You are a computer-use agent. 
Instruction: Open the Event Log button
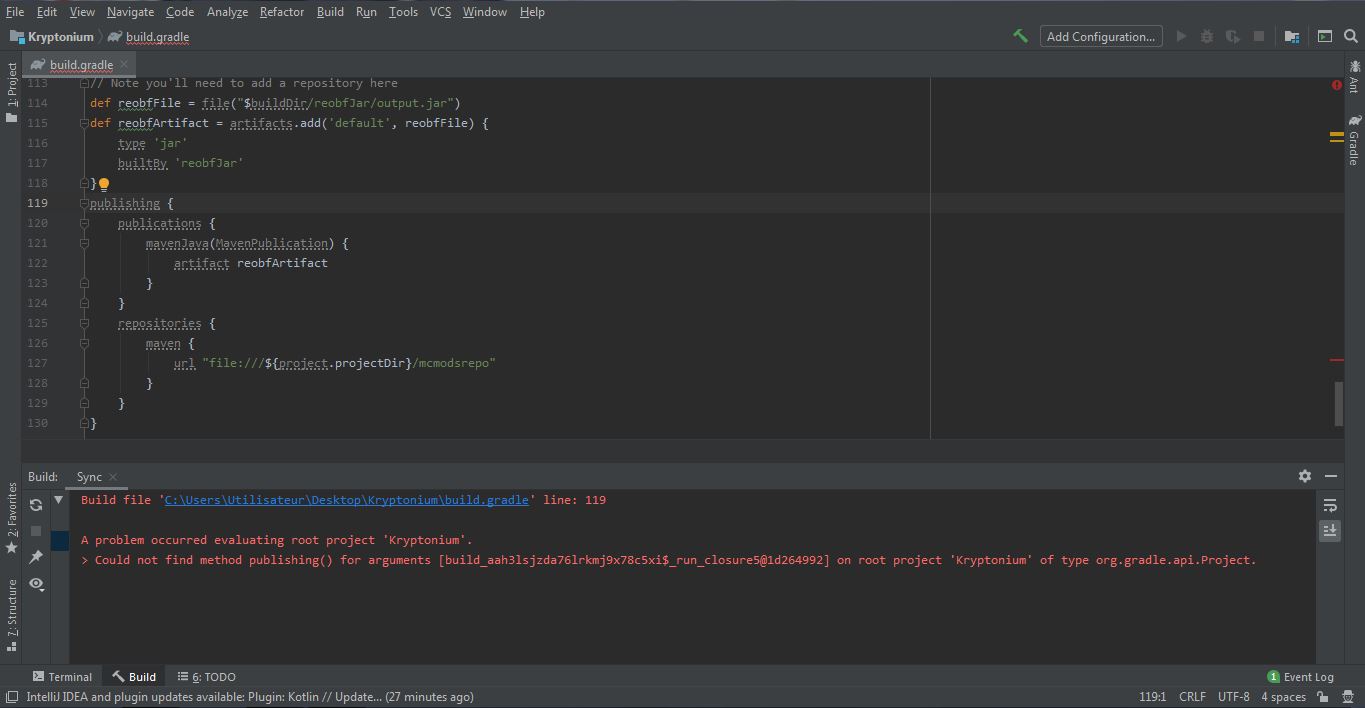[x=1300, y=677]
